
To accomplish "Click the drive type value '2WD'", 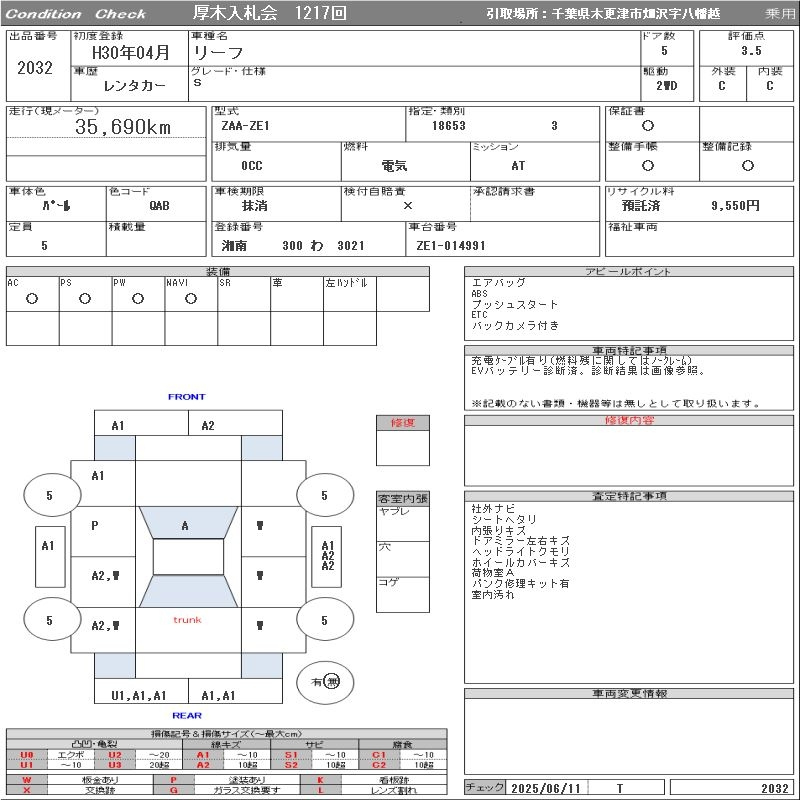I will click(x=666, y=86).
